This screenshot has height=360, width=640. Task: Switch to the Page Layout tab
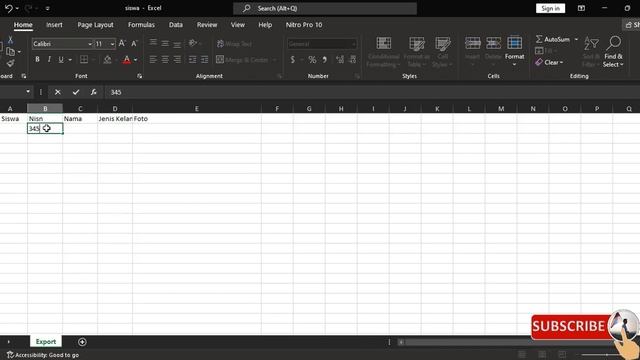coord(96,25)
